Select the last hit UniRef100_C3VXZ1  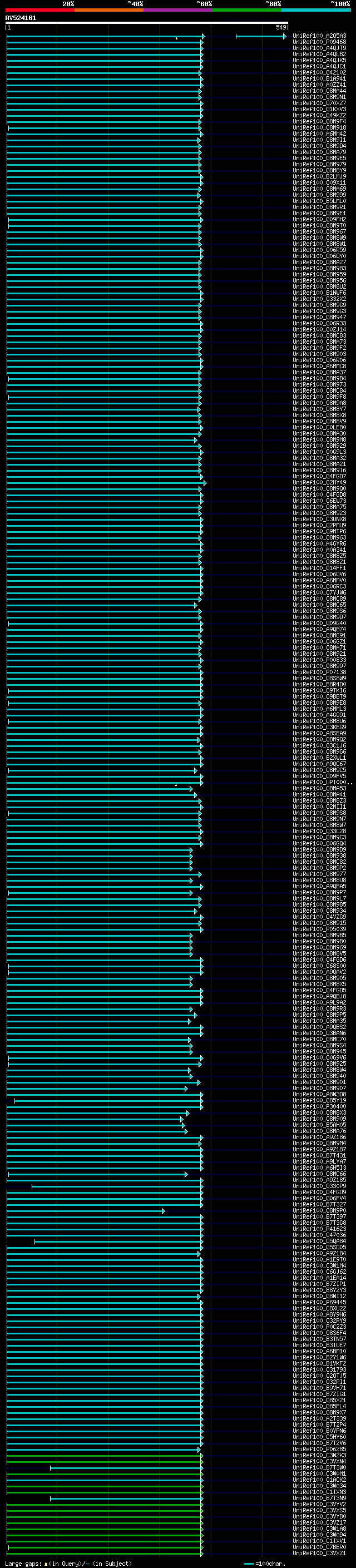(x=319, y=1554)
